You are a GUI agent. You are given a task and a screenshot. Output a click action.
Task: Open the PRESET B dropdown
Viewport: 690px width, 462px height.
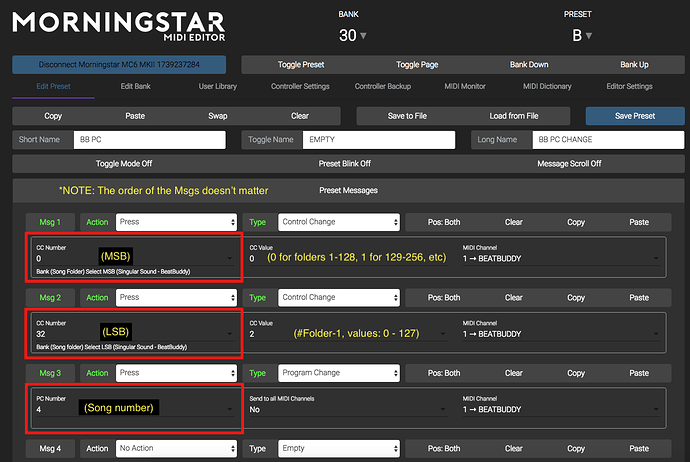[x=581, y=35]
